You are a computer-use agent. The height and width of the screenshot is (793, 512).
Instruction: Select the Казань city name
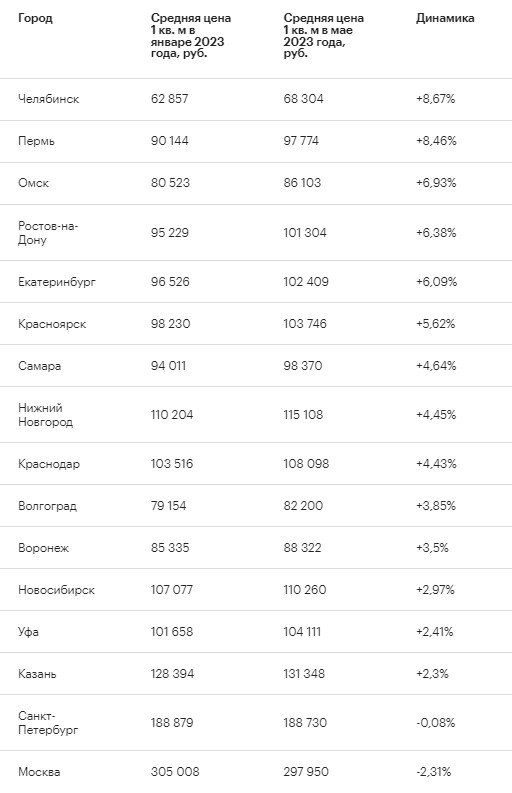click(37, 674)
